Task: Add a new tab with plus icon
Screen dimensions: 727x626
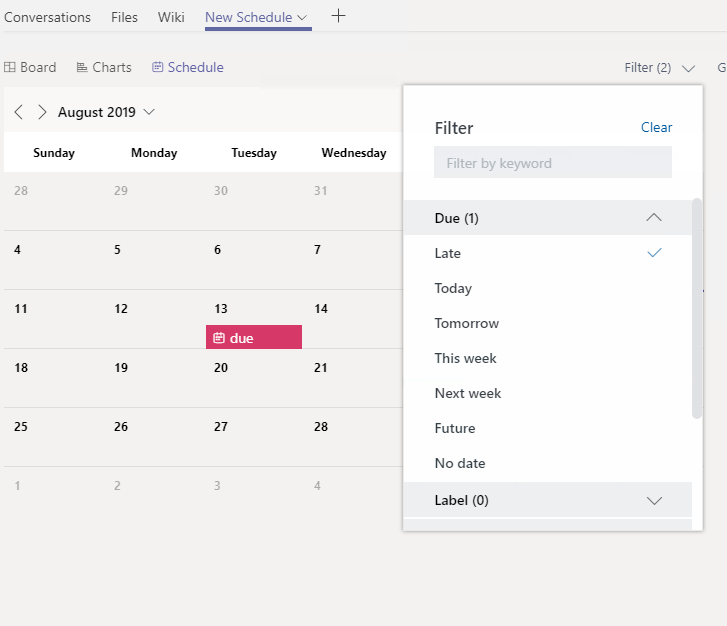Action: pyautogui.click(x=338, y=16)
